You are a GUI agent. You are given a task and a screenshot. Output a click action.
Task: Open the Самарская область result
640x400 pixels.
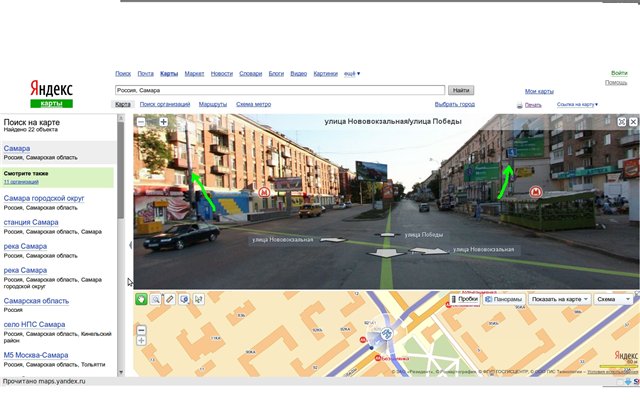(x=36, y=301)
